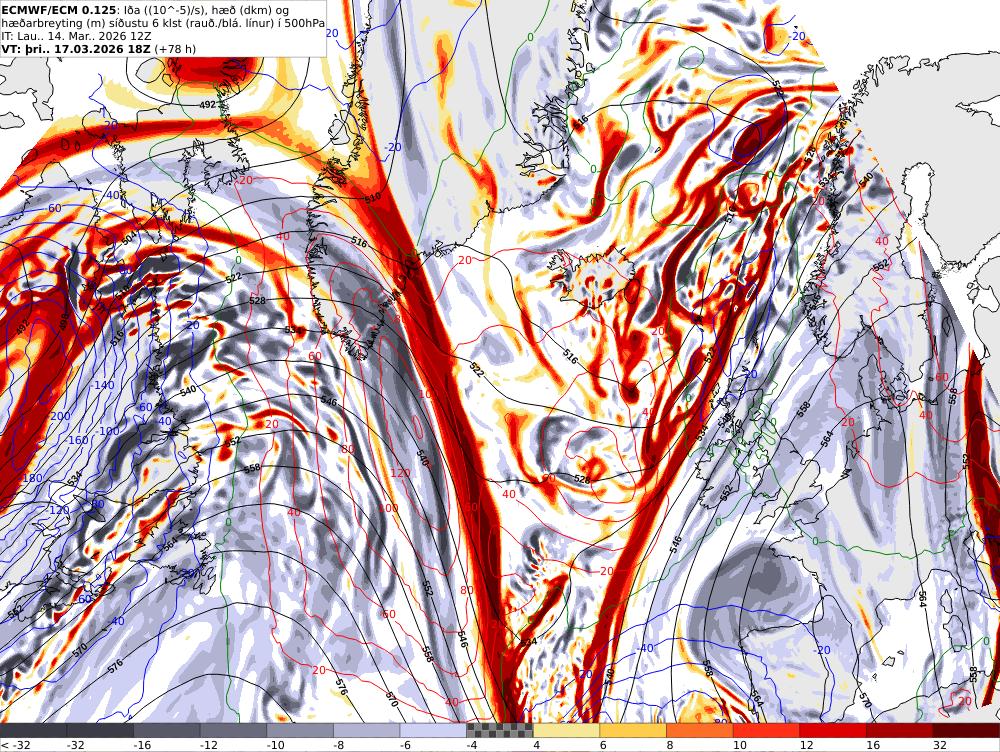
Task: Click the '< -32' legend label
Action: point(16,745)
